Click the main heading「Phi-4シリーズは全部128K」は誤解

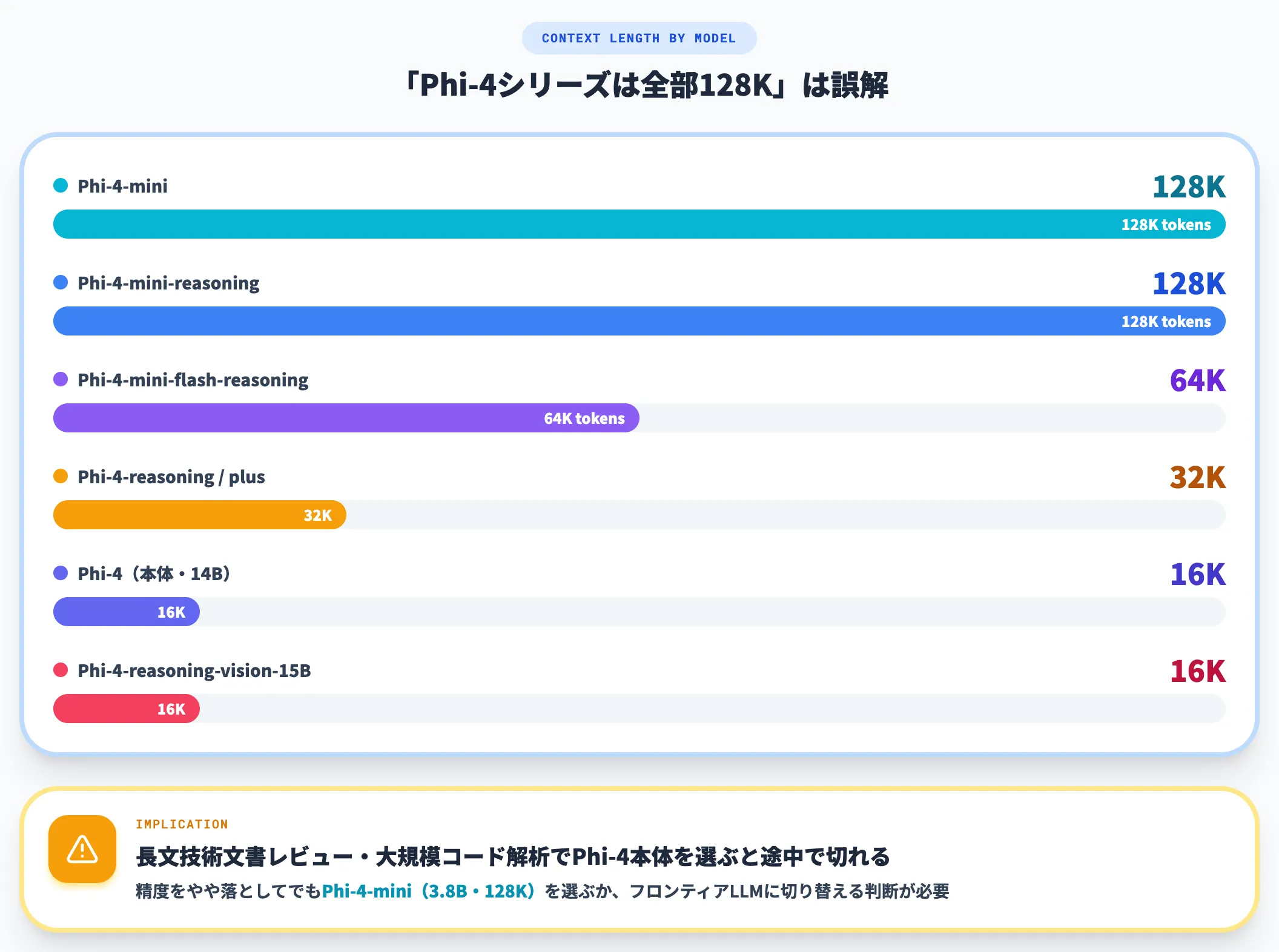point(646,85)
